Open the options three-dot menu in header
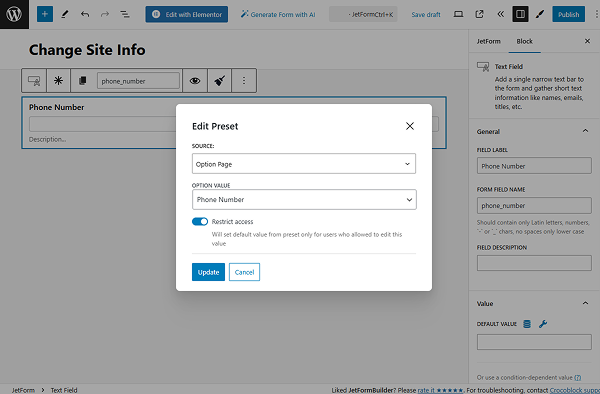Screen dimensions: 600x394 click(x=596, y=14)
